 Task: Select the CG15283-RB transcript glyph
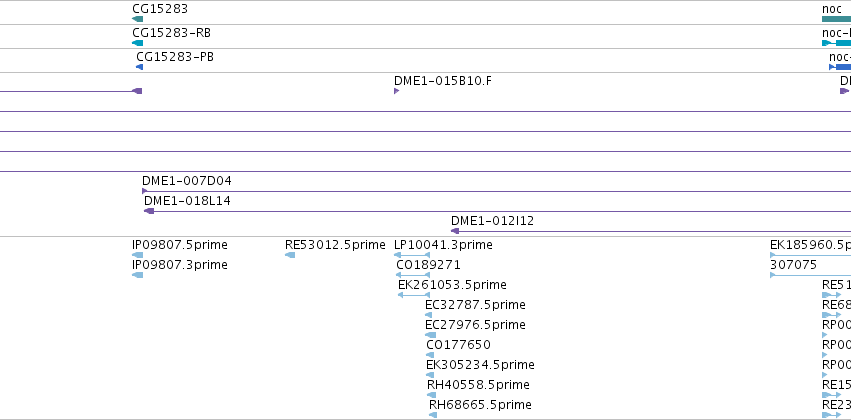coord(137,43)
